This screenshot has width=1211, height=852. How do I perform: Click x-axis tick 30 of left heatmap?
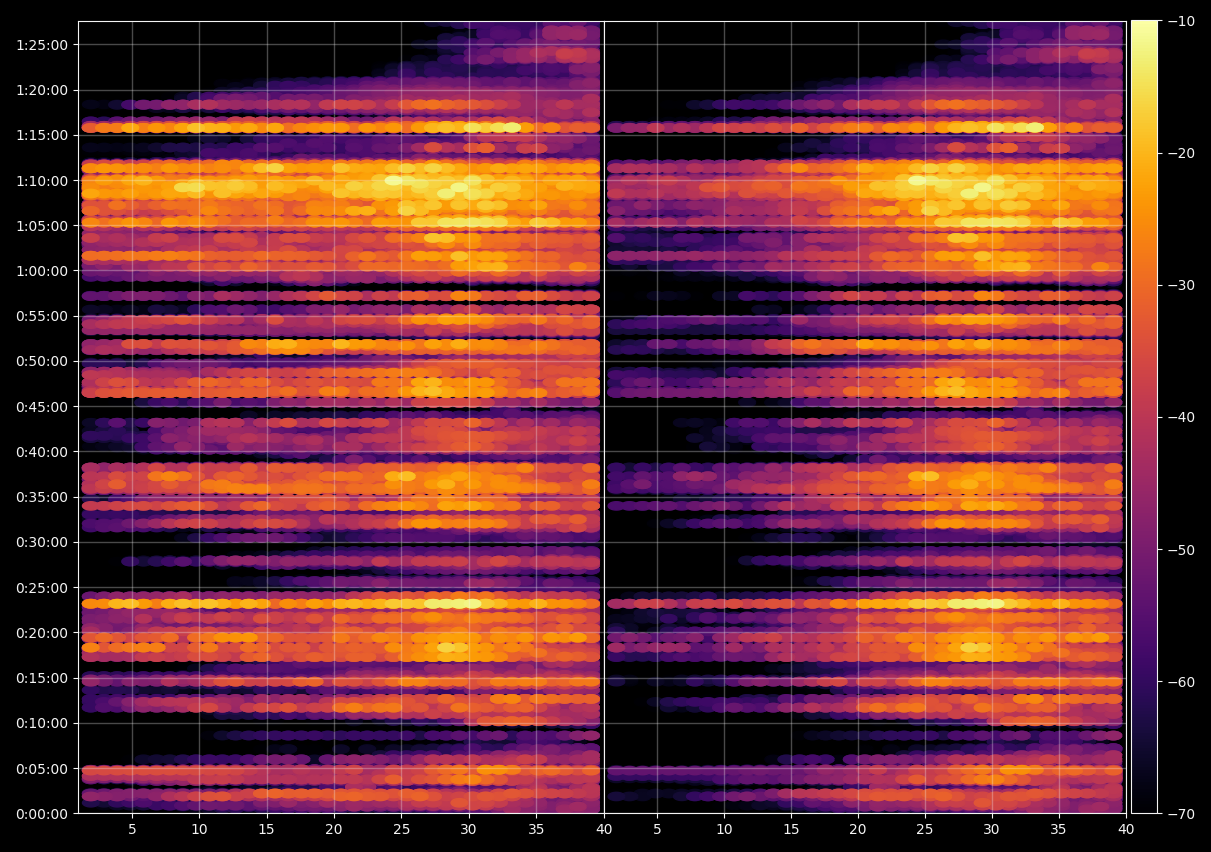(469, 830)
